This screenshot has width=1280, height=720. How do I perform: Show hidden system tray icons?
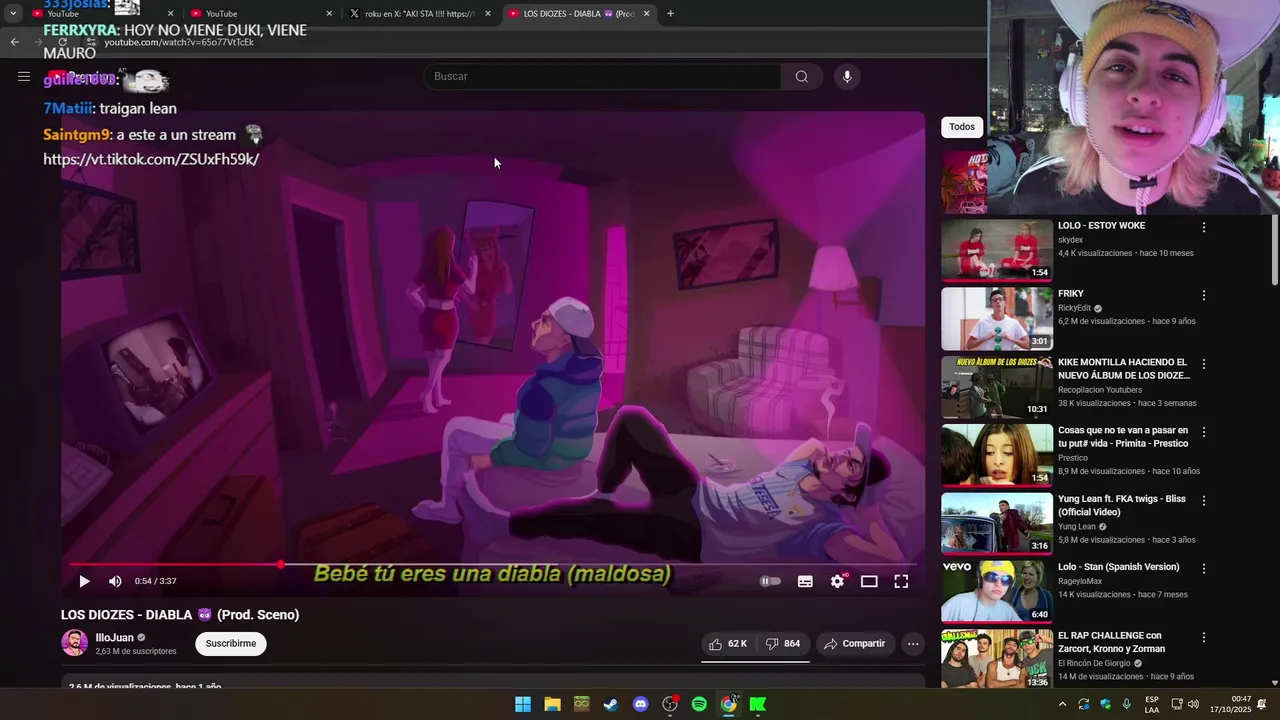coord(1062,704)
